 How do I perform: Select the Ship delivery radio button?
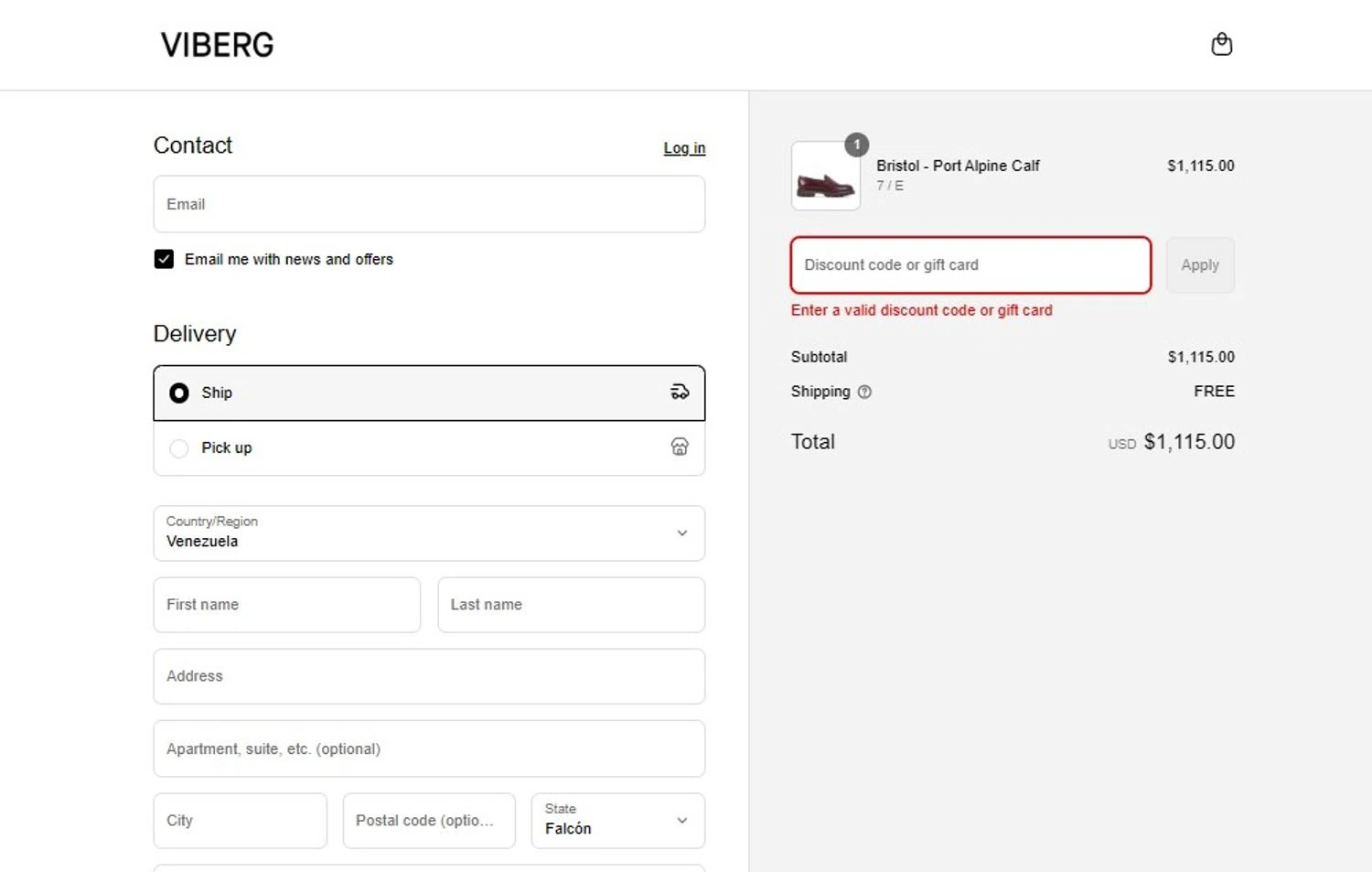tap(179, 393)
